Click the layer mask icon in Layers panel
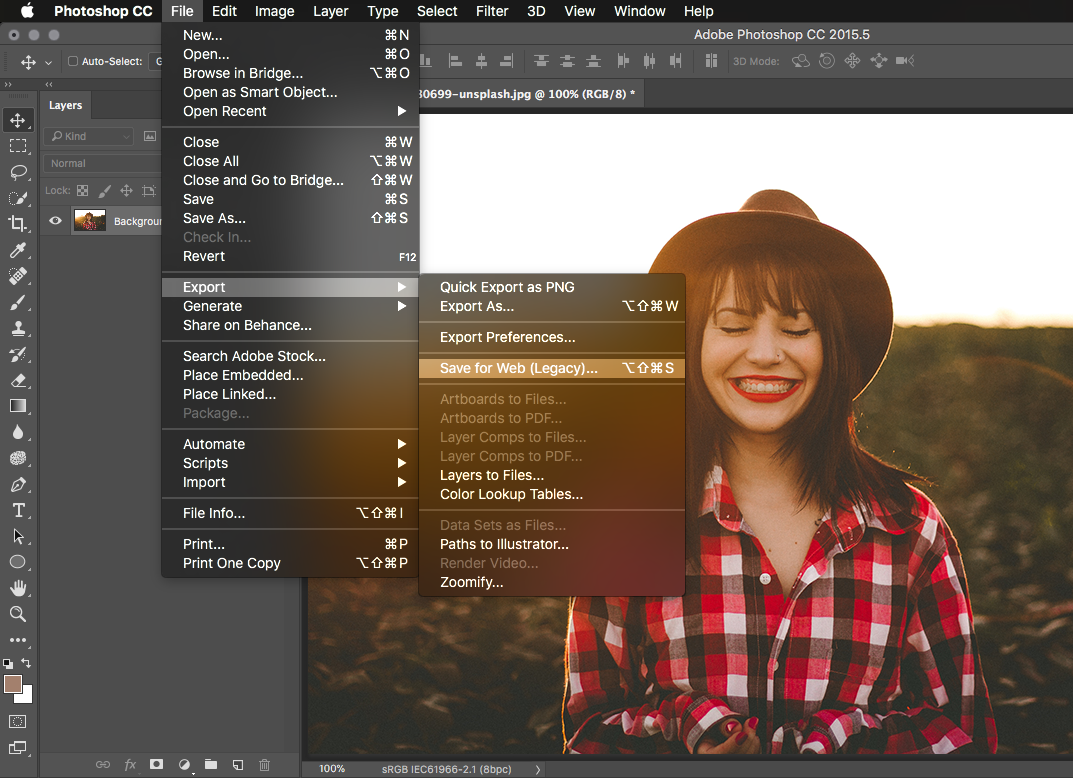The width and height of the screenshot is (1073, 778). pos(156,765)
